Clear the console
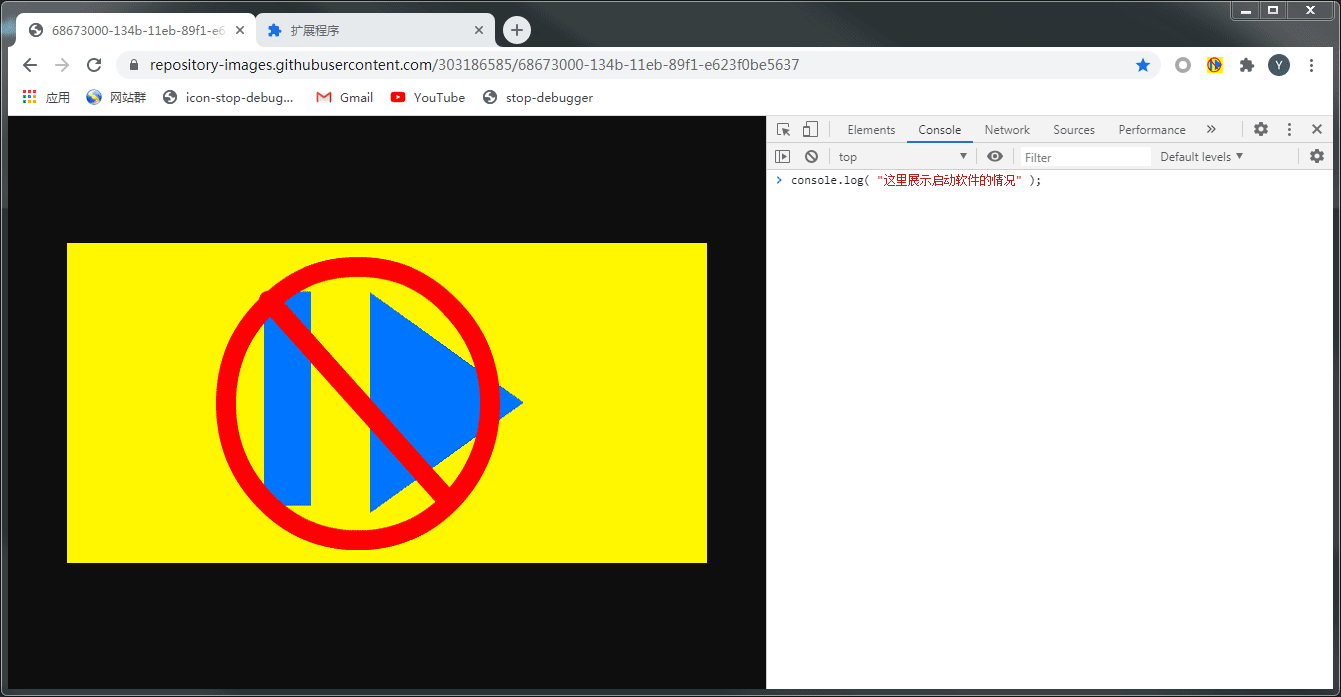This screenshot has width=1341, height=697. 811,156
